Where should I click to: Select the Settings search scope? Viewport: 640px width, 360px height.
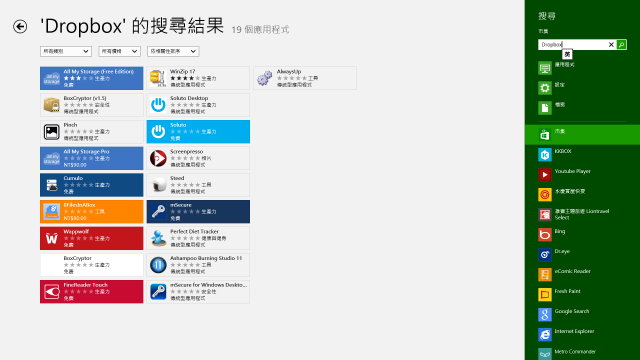coord(582,87)
